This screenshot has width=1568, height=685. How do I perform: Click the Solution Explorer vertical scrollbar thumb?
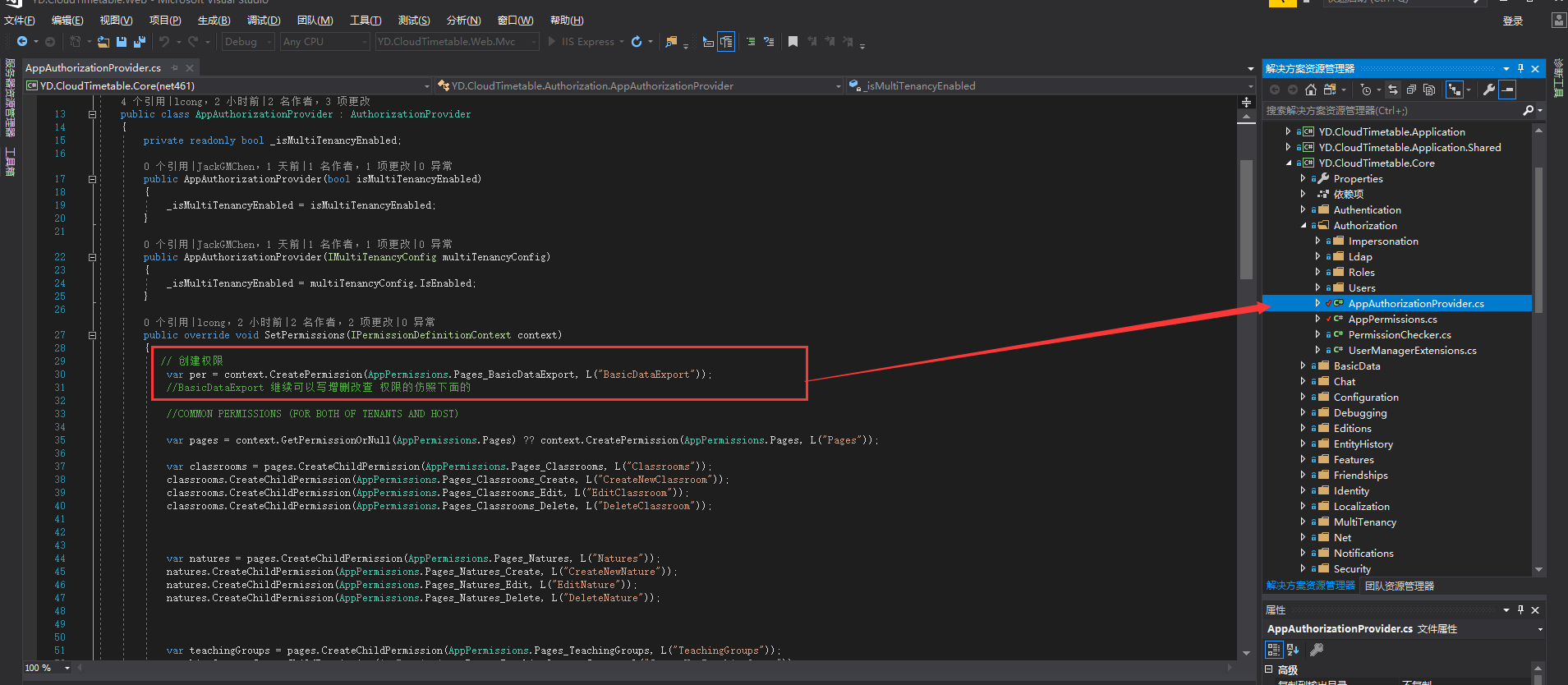1538,240
